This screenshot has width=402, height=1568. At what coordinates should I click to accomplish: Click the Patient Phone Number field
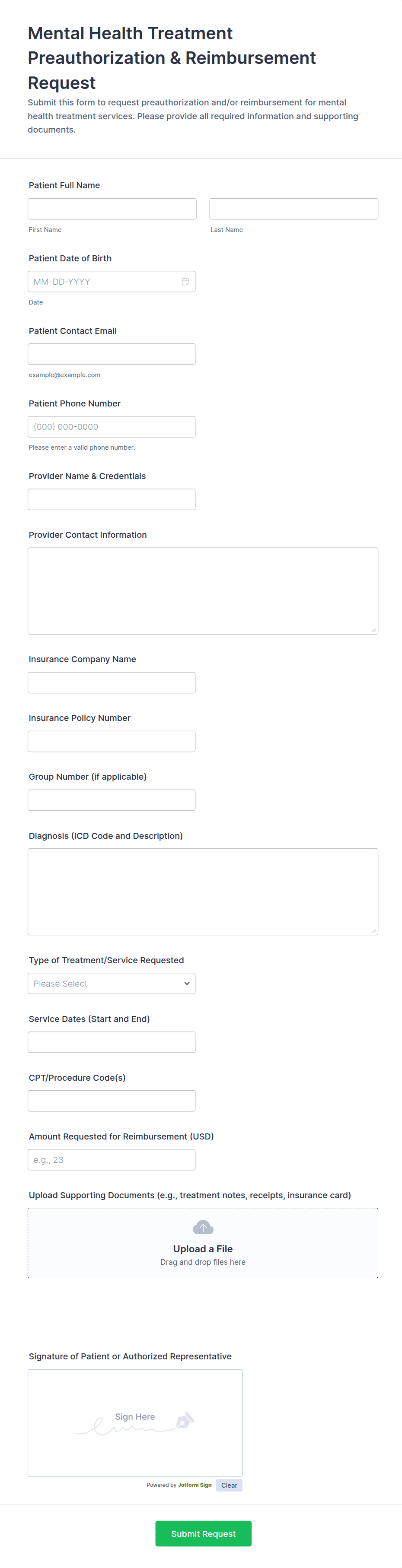point(112,427)
